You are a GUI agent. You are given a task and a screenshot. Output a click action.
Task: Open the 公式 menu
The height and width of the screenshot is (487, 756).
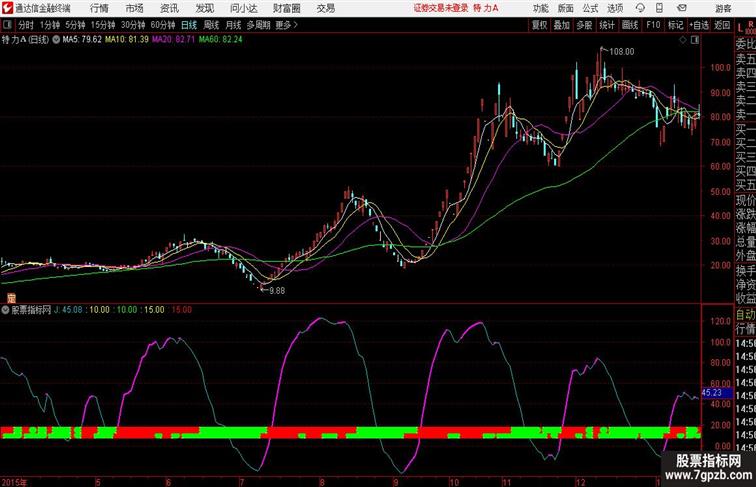[590, 8]
